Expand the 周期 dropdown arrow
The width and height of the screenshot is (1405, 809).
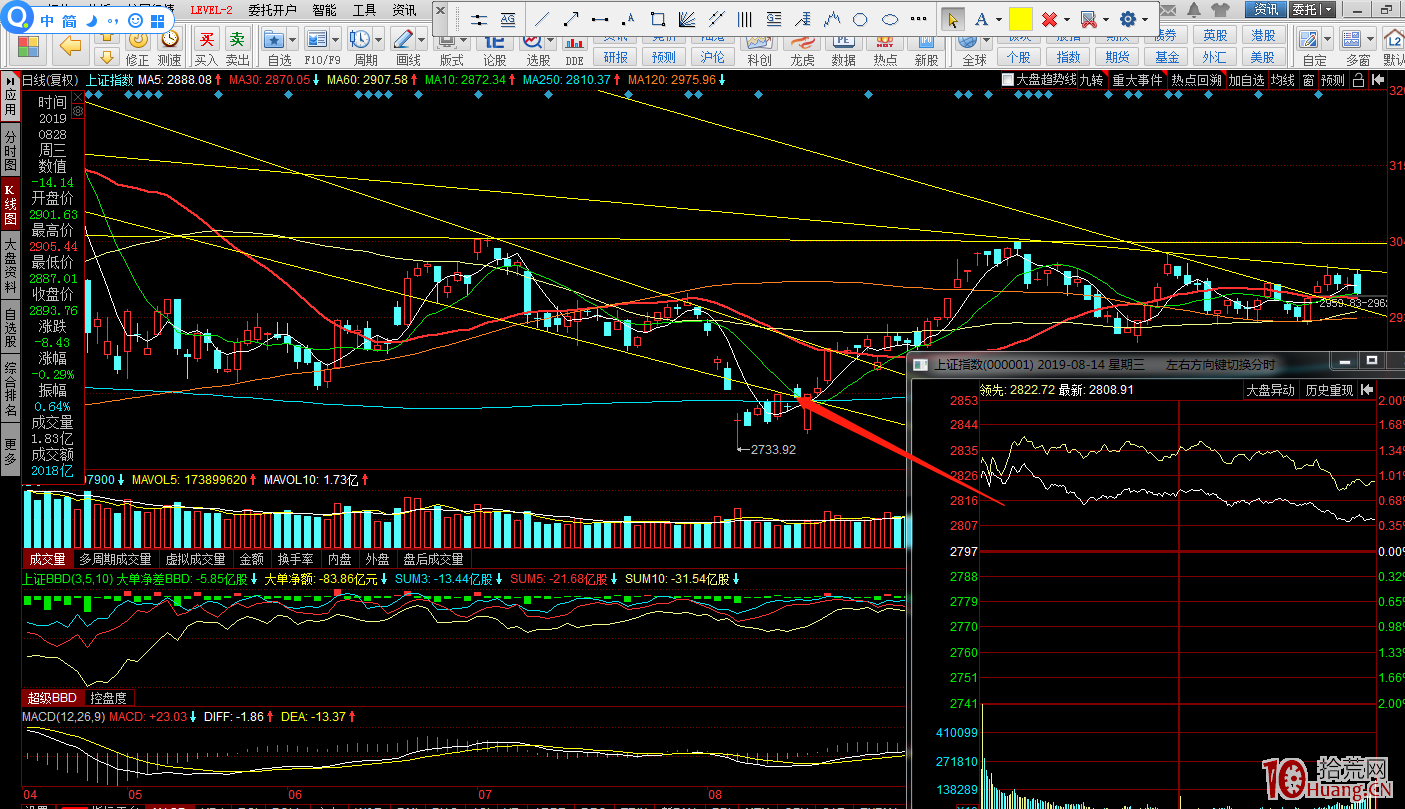[x=378, y=39]
